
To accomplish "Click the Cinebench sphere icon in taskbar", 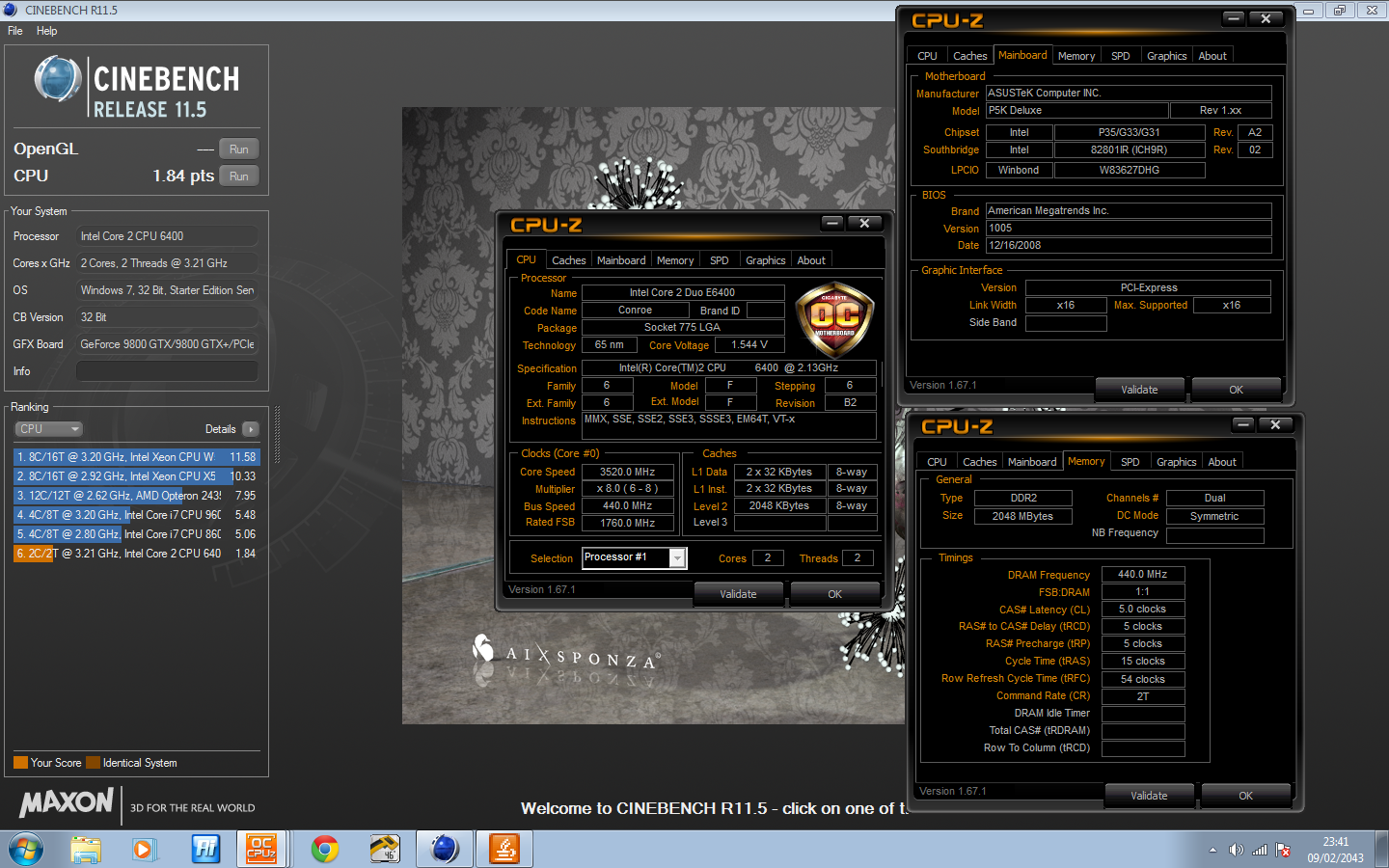I will (445, 850).
